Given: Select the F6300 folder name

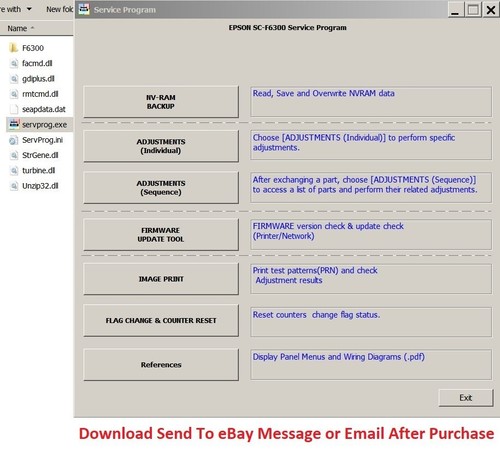Looking at the screenshot, I should pyautogui.click(x=33, y=48).
